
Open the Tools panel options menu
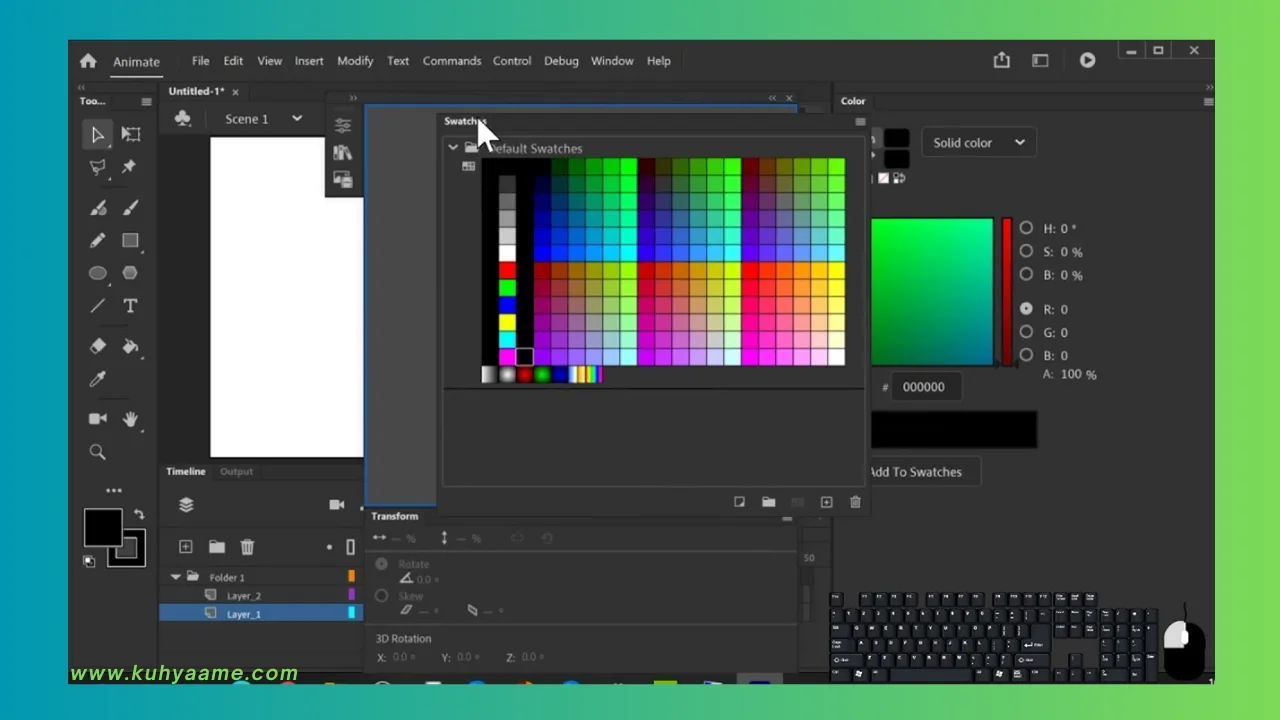tap(147, 101)
